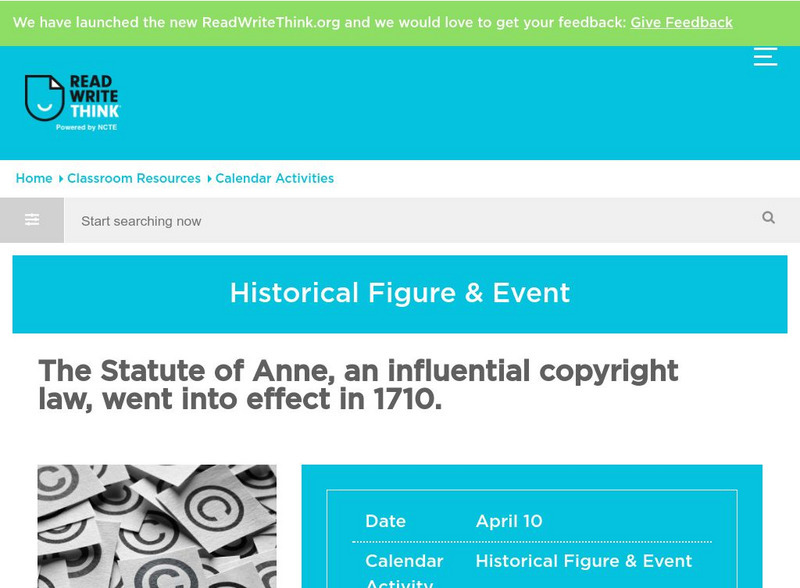
Task: Click the Statute of Anne headline
Action: pyautogui.click(x=358, y=385)
